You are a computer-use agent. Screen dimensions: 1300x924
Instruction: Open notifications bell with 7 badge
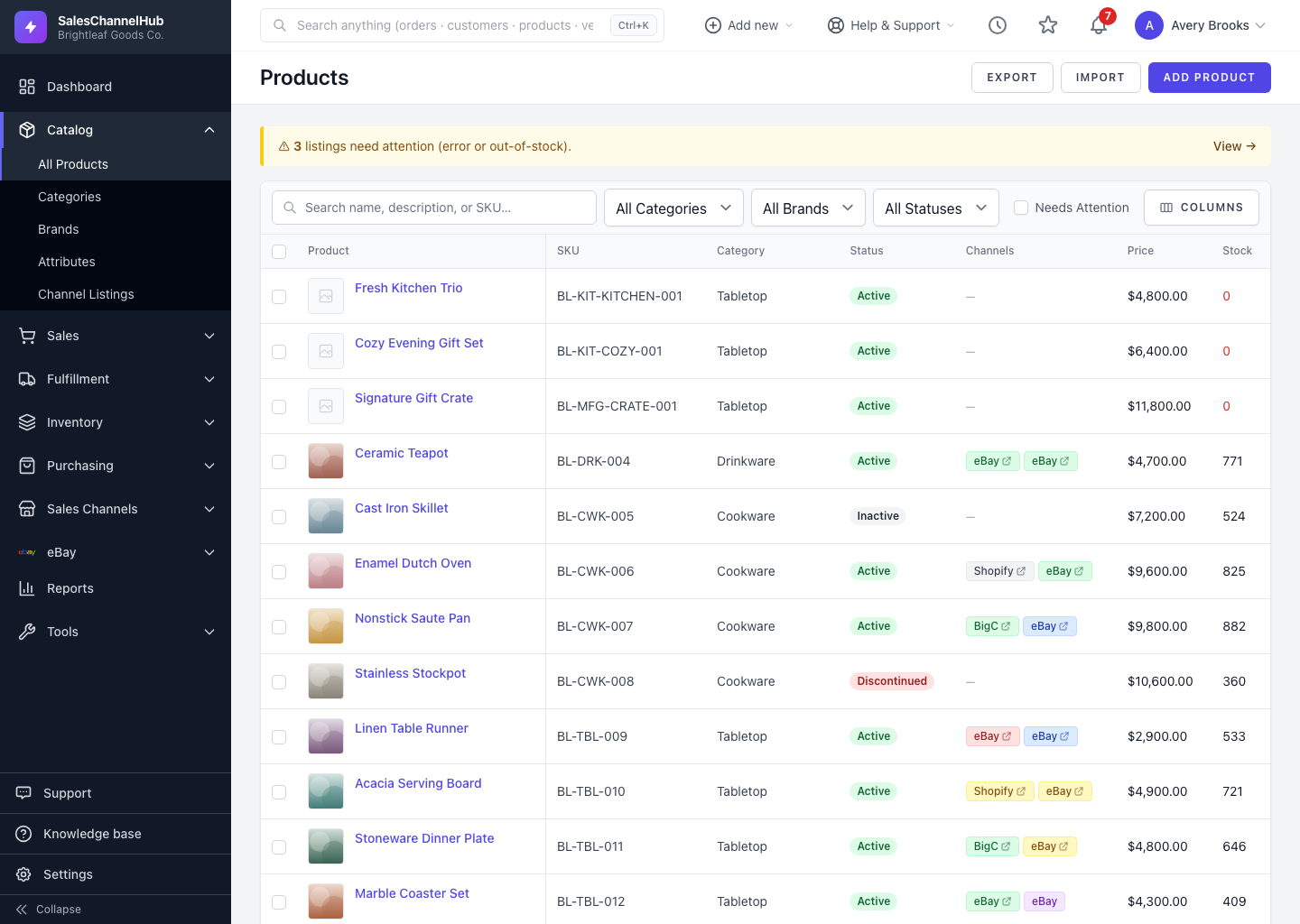click(x=1099, y=25)
